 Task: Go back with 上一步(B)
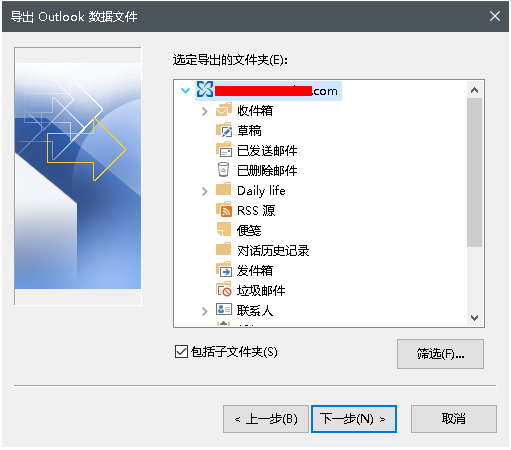pyautogui.click(x=266, y=419)
